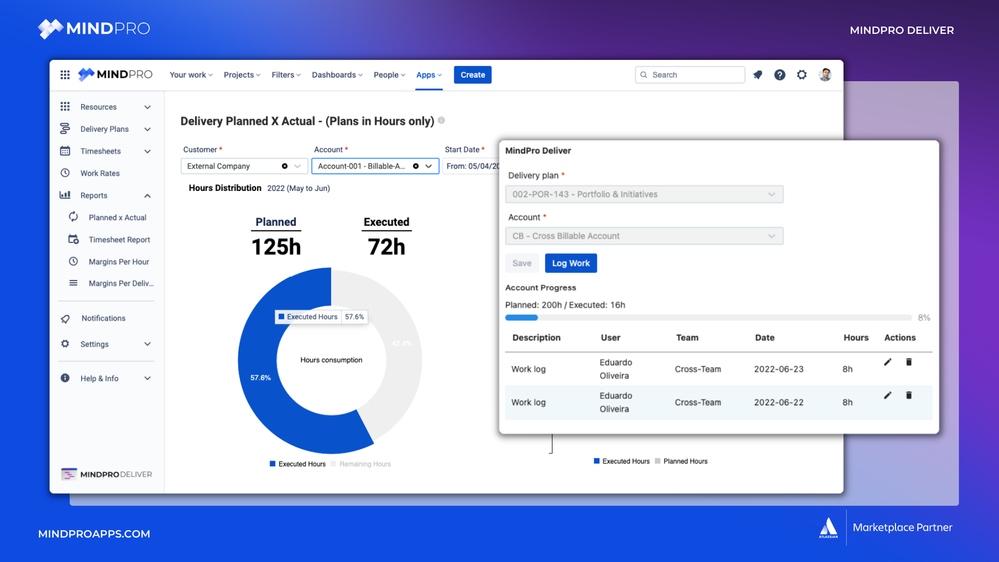Open the settings gear in the top bar
999x562 pixels.
tap(801, 75)
